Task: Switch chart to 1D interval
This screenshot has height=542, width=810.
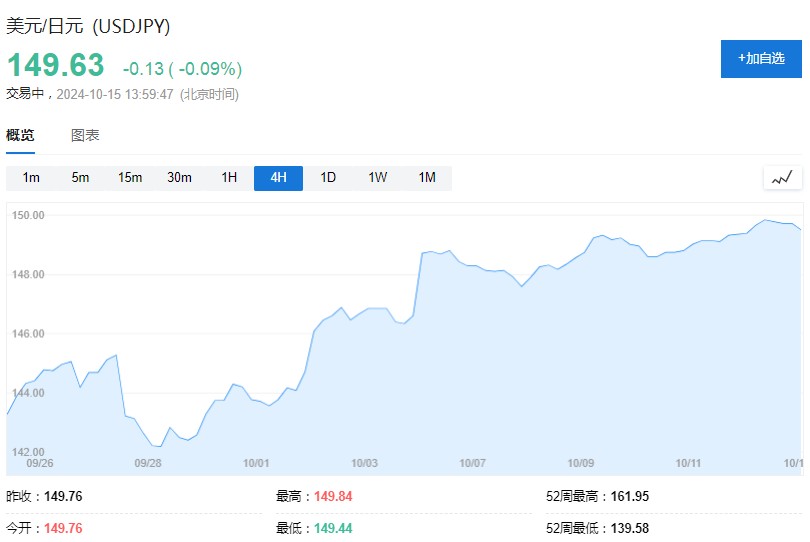Action: [328, 178]
